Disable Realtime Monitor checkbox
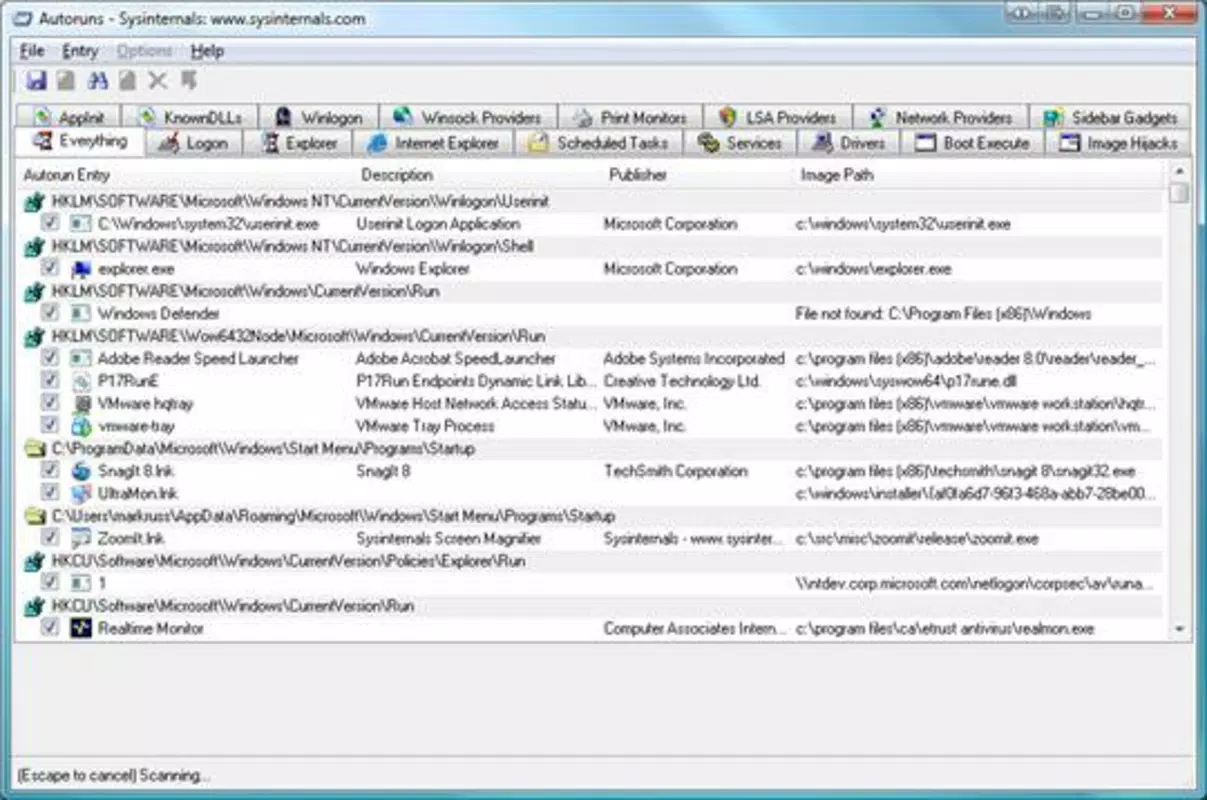 tap(49, 628)
